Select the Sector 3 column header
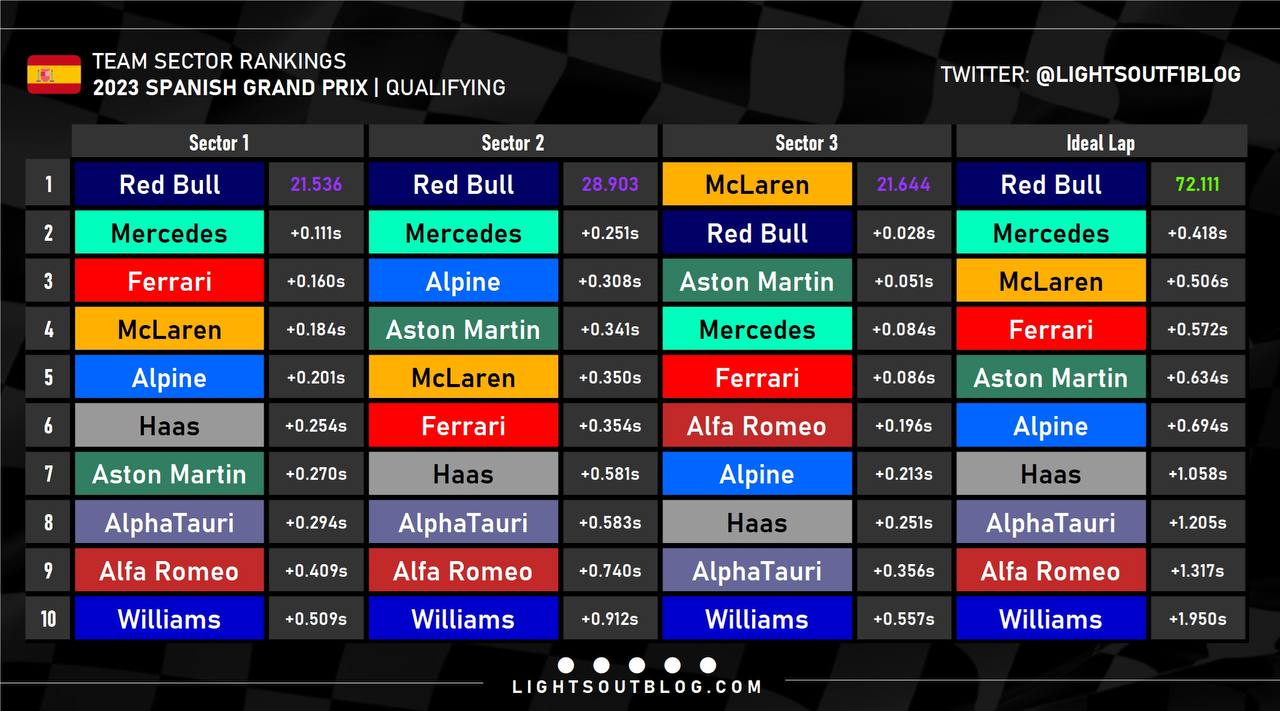This screenshot has width=1280, height=711. 806,142
